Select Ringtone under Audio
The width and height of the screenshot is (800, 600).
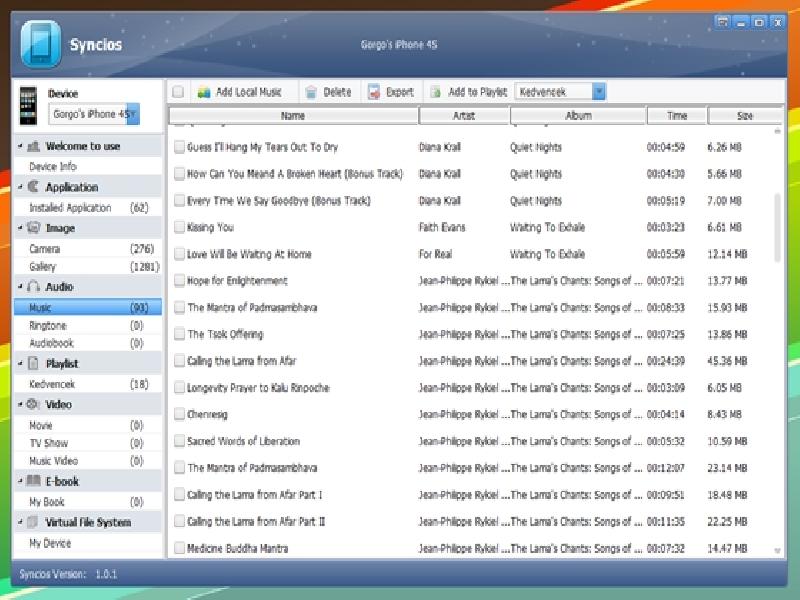click(88, 326)
